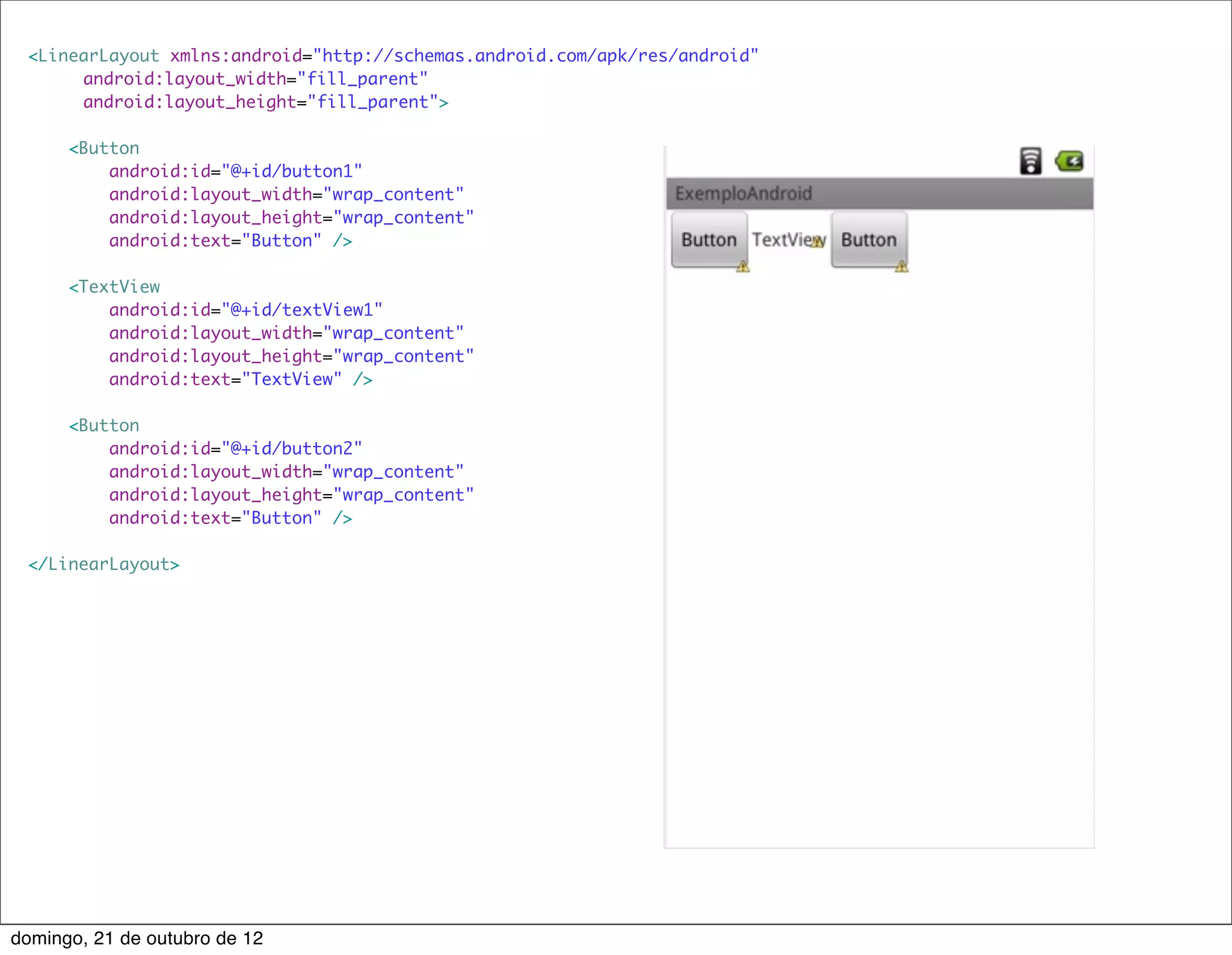
Task: Click empty white area of phone preview
Action: pyautogui.click(x=878, y=542)
